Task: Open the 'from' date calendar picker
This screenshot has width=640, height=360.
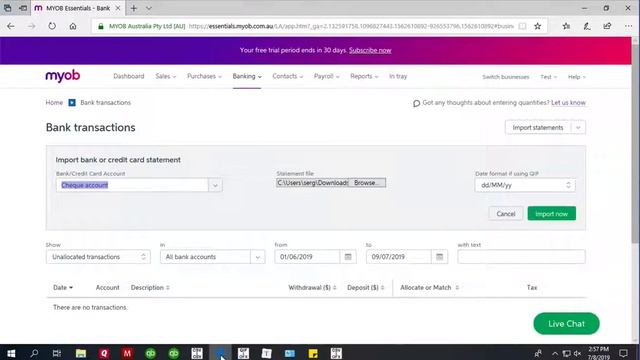Action: coord(348,257)
